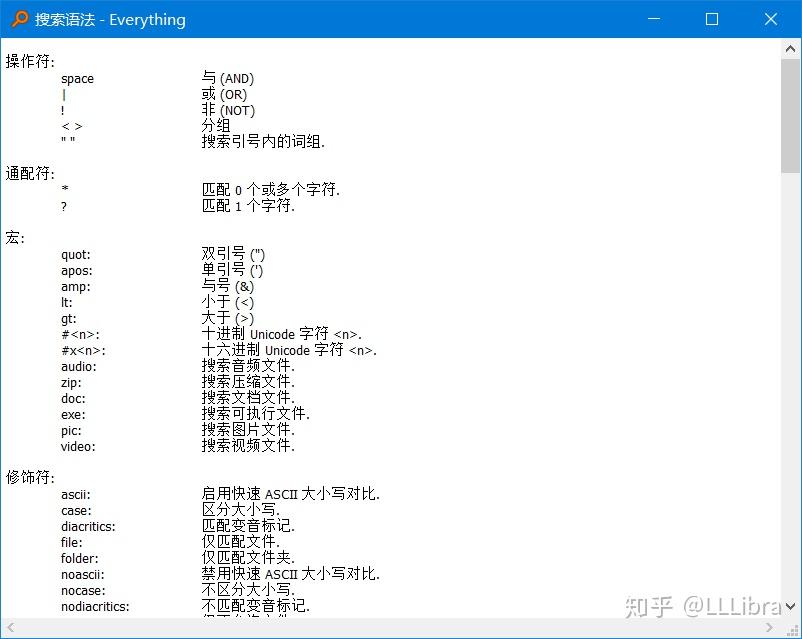Click the horizontal scrollbar right arrow
802x639 pixels.
click(x=769, y=627)
